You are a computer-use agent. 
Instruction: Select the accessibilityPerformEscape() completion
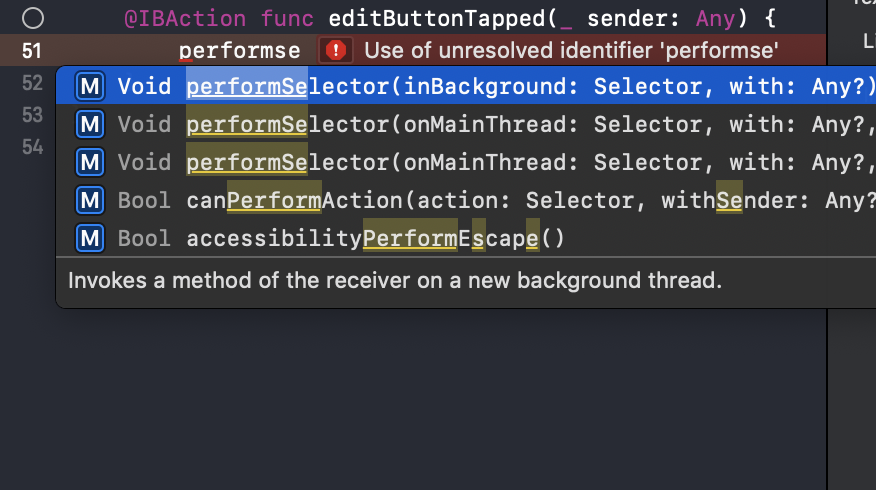pyautogui.click(x=466, y=238)
